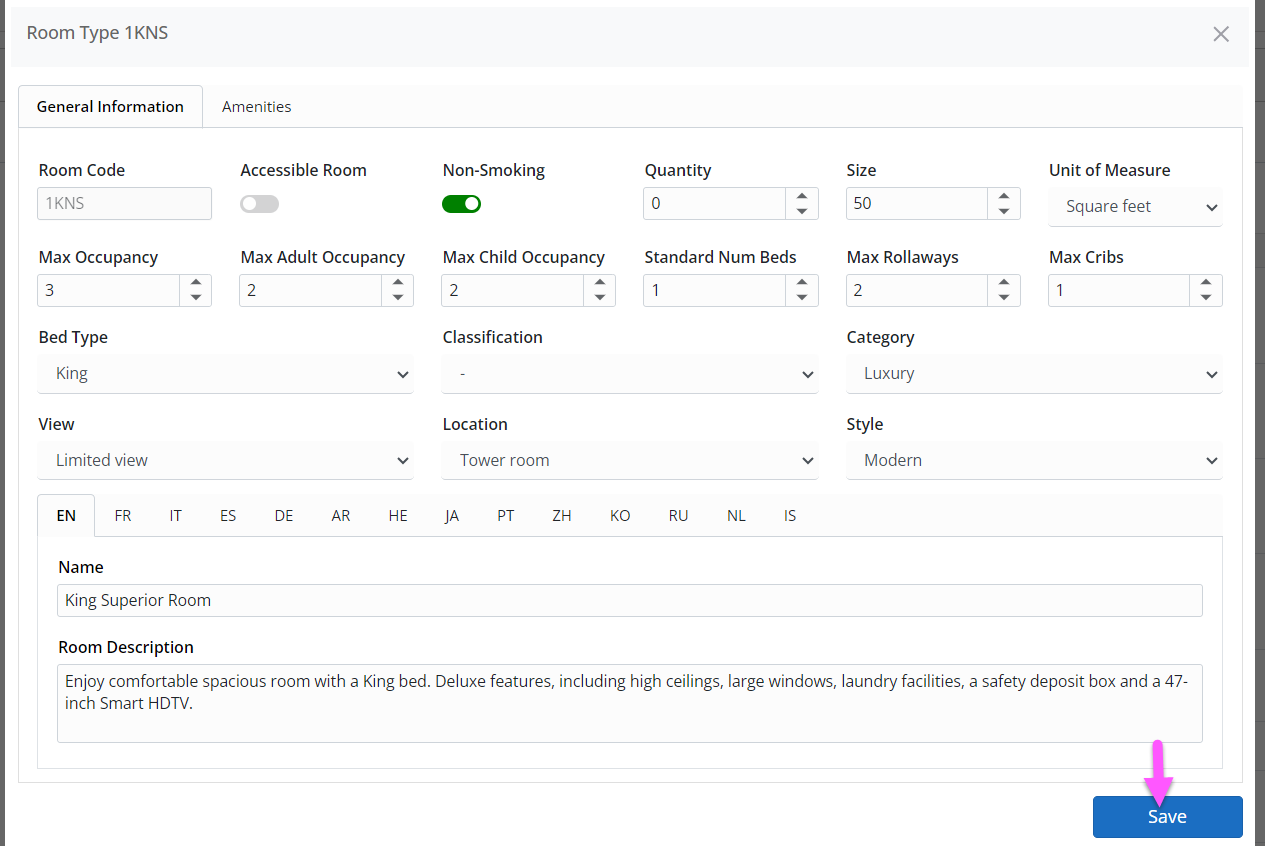Save the room type changes
Viewport: 1265px width, 846px height.
coord(1167,817)
